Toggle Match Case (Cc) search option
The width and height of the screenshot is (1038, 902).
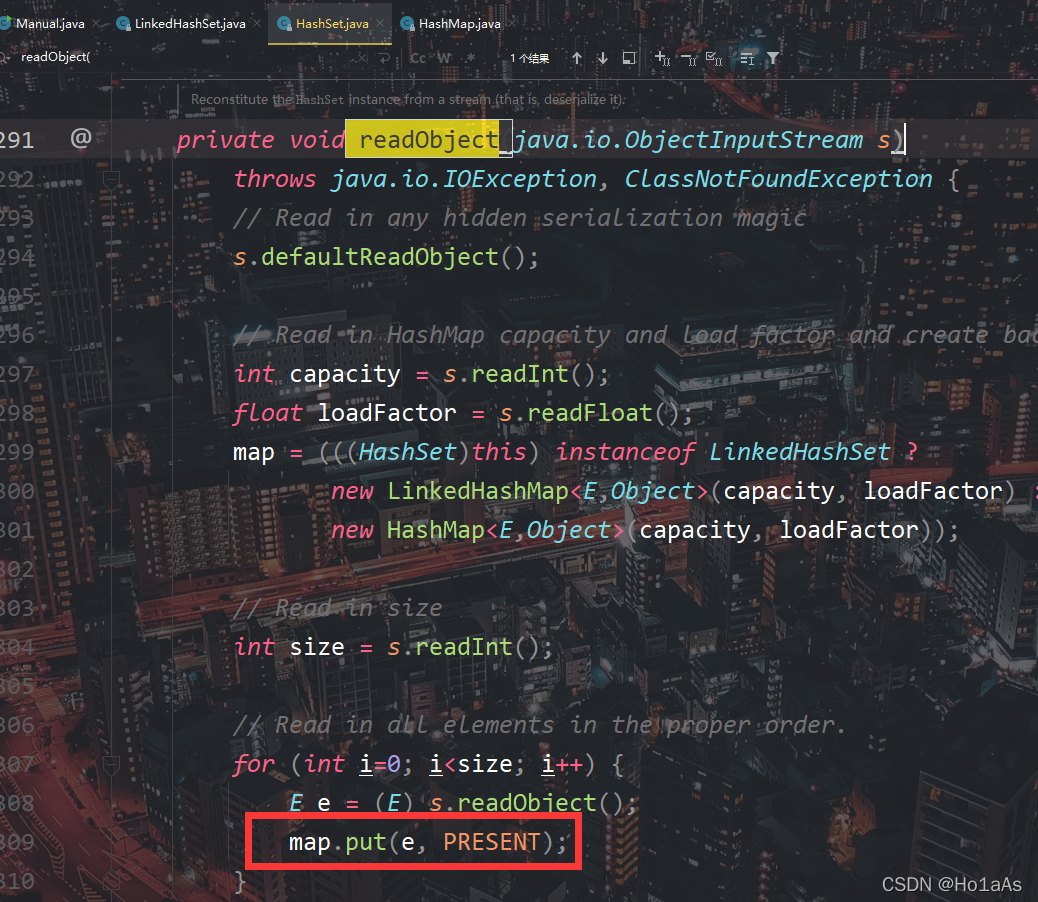coord(418,58)
